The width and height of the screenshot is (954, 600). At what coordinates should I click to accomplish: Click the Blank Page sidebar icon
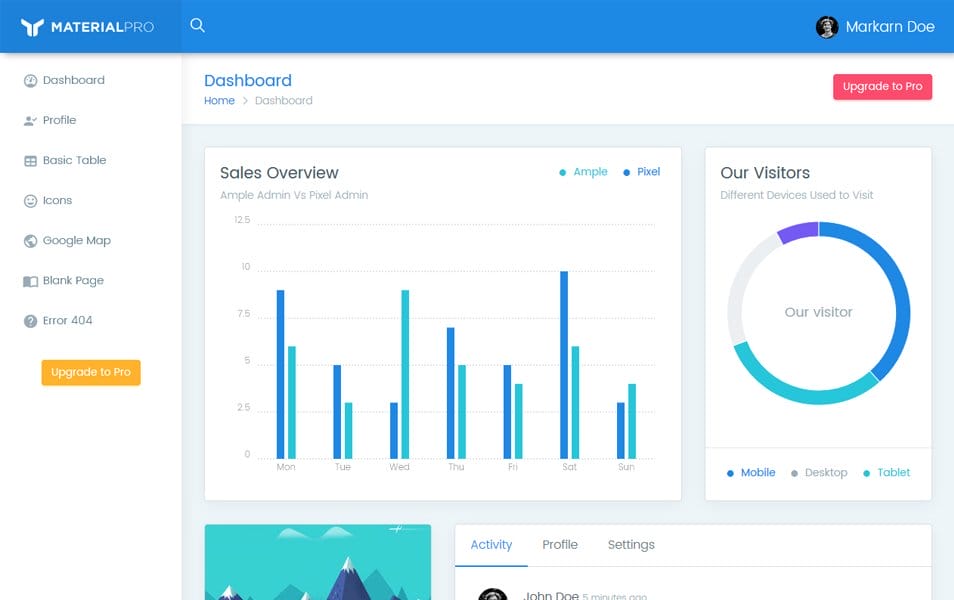pyautogui.click(x=29, y=280)
